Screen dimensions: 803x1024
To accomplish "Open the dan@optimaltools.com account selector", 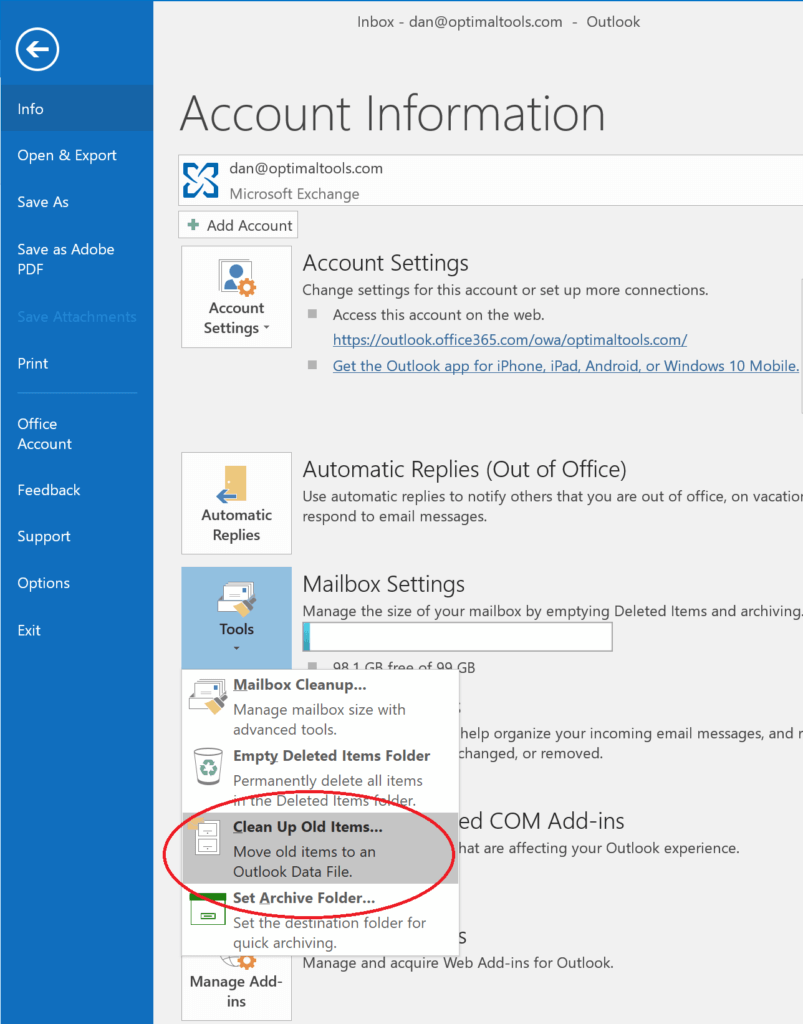I will (491, 180).
